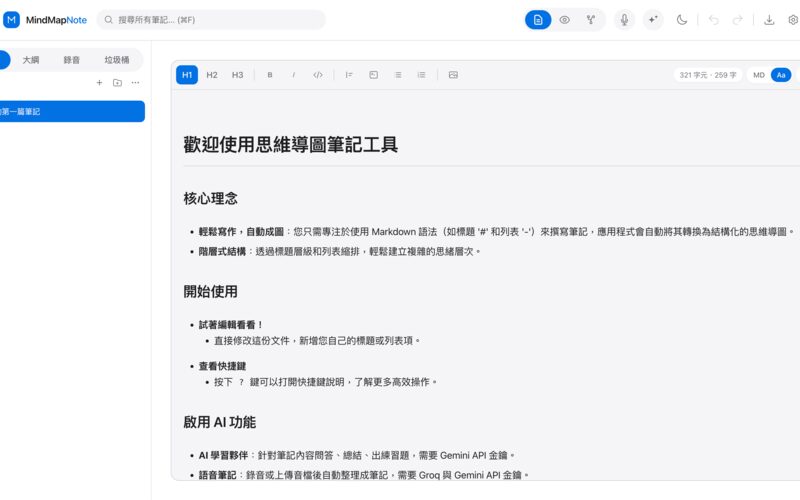
Task: Click the 輕鬆寫作，自動成圖 bullet text
Action: pos(241,232)
